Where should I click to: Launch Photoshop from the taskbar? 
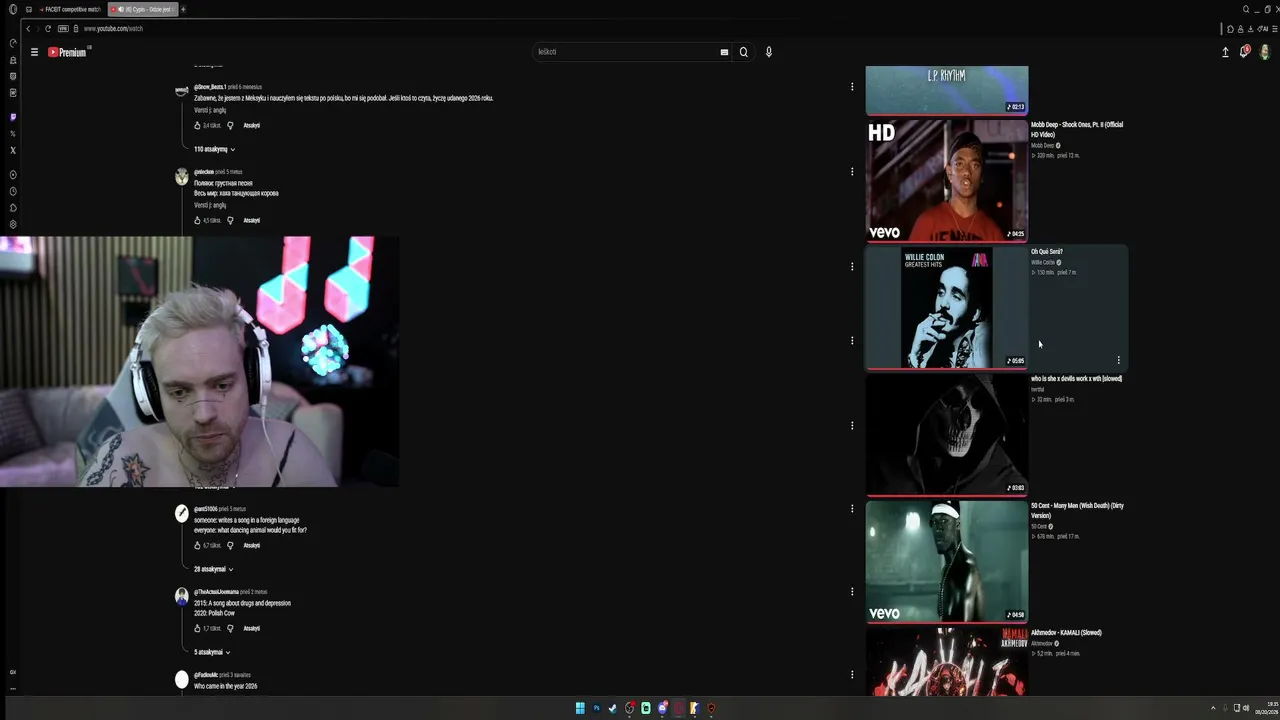tap(597, 708)
